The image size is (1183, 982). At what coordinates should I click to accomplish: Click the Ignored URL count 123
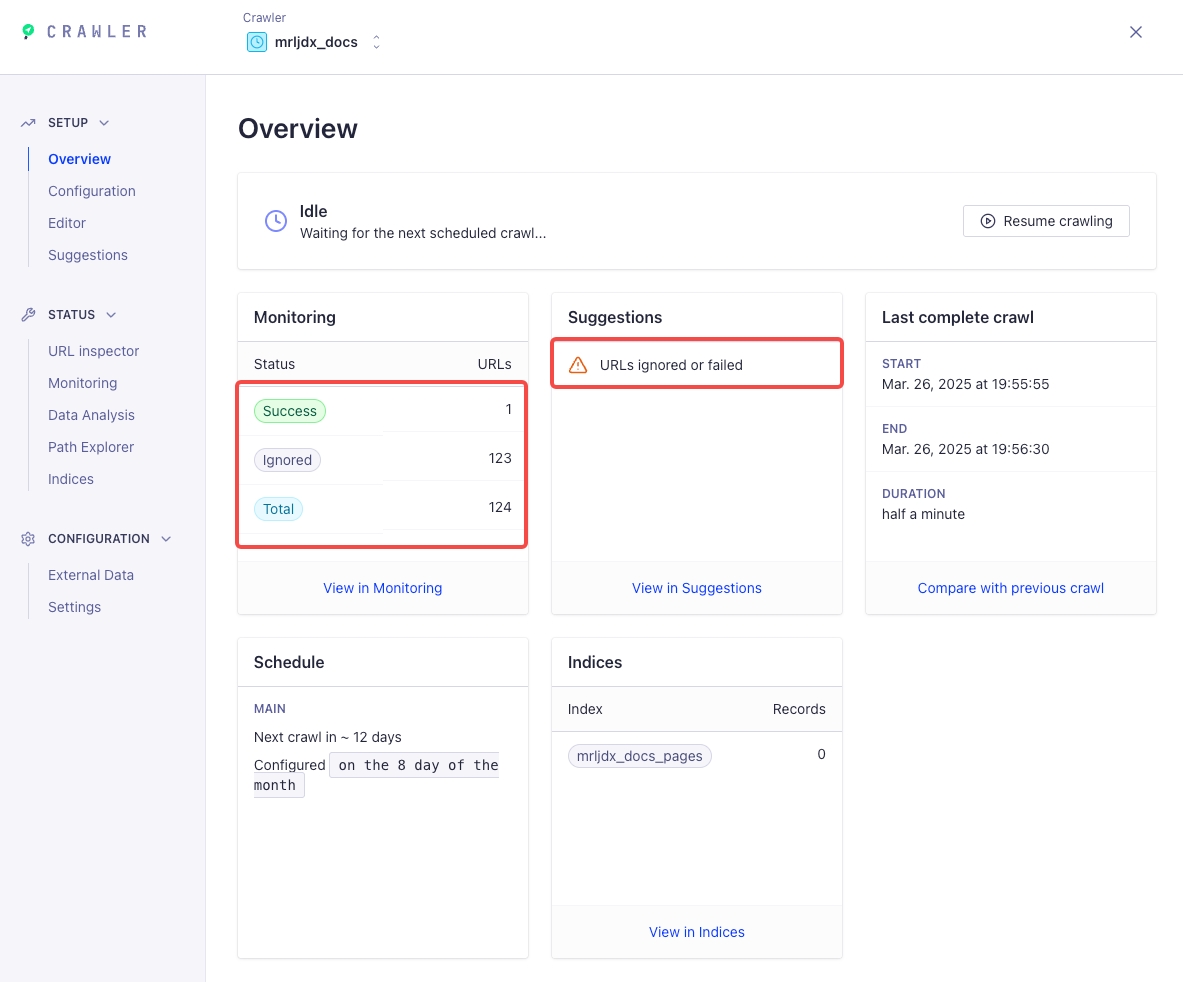499,459
